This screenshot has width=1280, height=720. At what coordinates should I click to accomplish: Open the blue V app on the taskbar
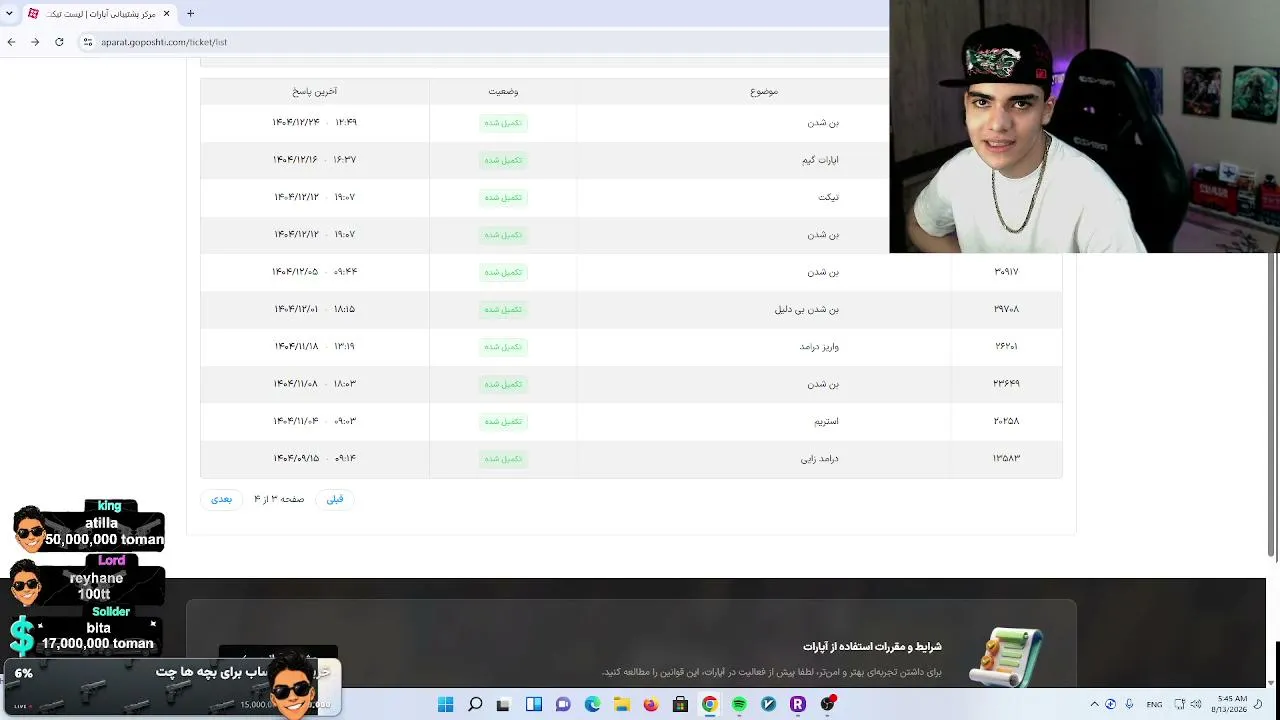coord(768,704)
